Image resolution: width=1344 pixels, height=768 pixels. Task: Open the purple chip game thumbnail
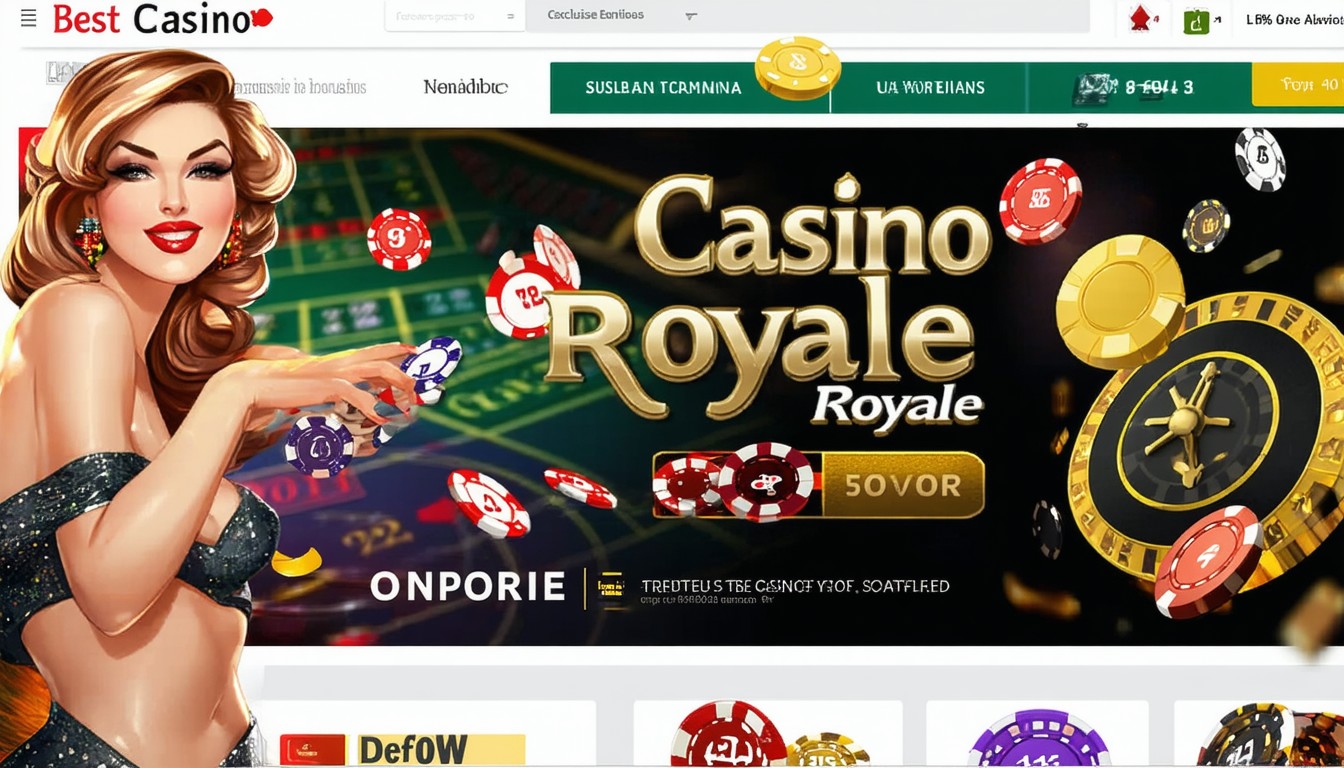(x=1038, y=739)
